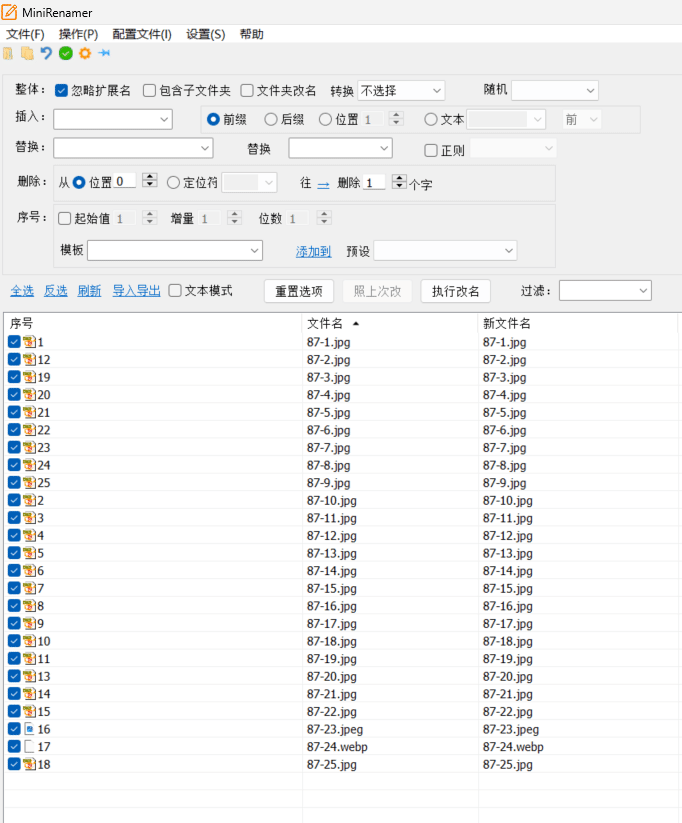Select the delete 从 位置 radio button
Image resolution: width=682 pixels, height=823 pixels.
[x=79, y=183]
